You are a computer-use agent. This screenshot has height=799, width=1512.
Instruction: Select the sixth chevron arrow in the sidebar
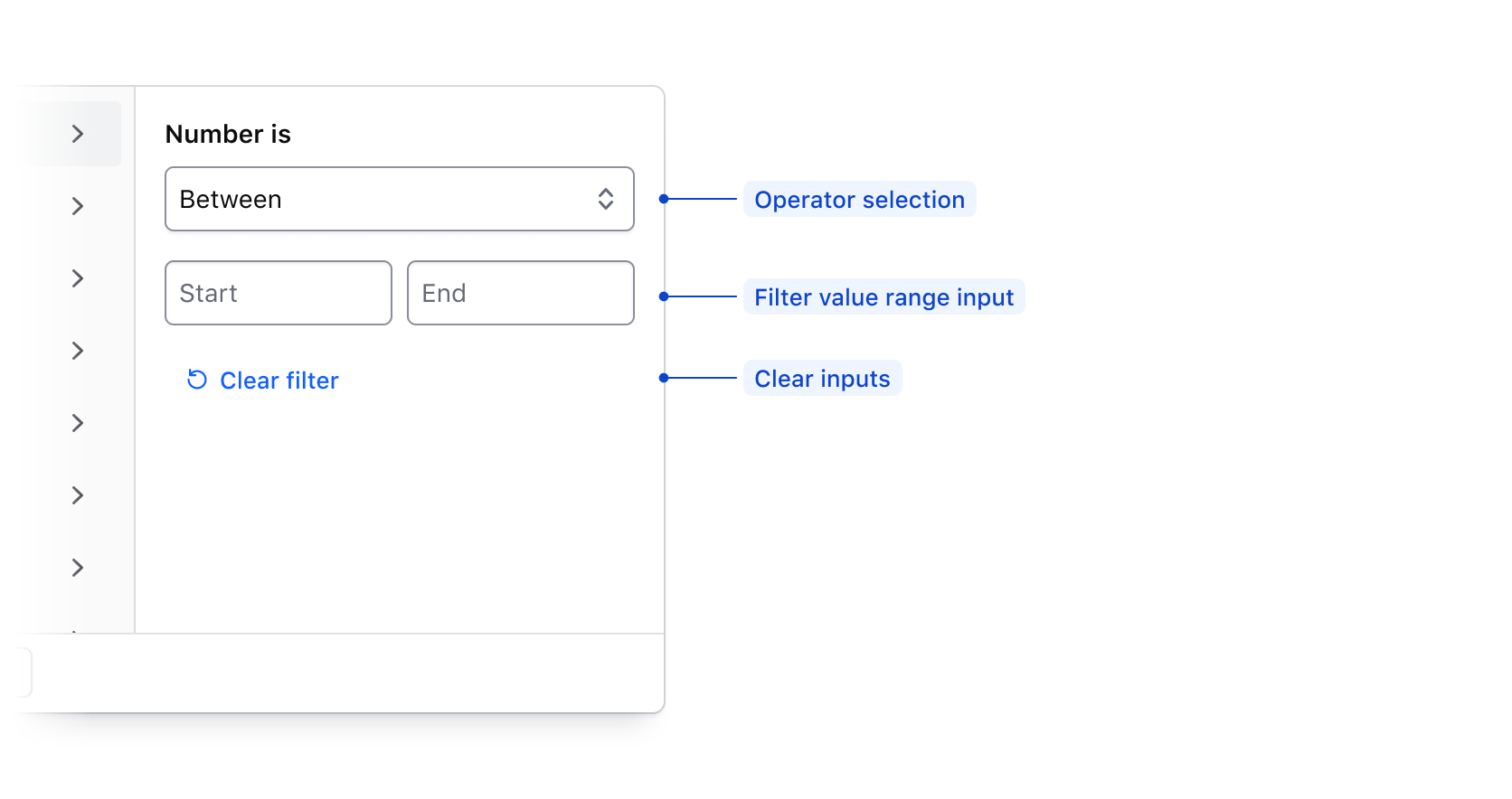pos(78,495)
